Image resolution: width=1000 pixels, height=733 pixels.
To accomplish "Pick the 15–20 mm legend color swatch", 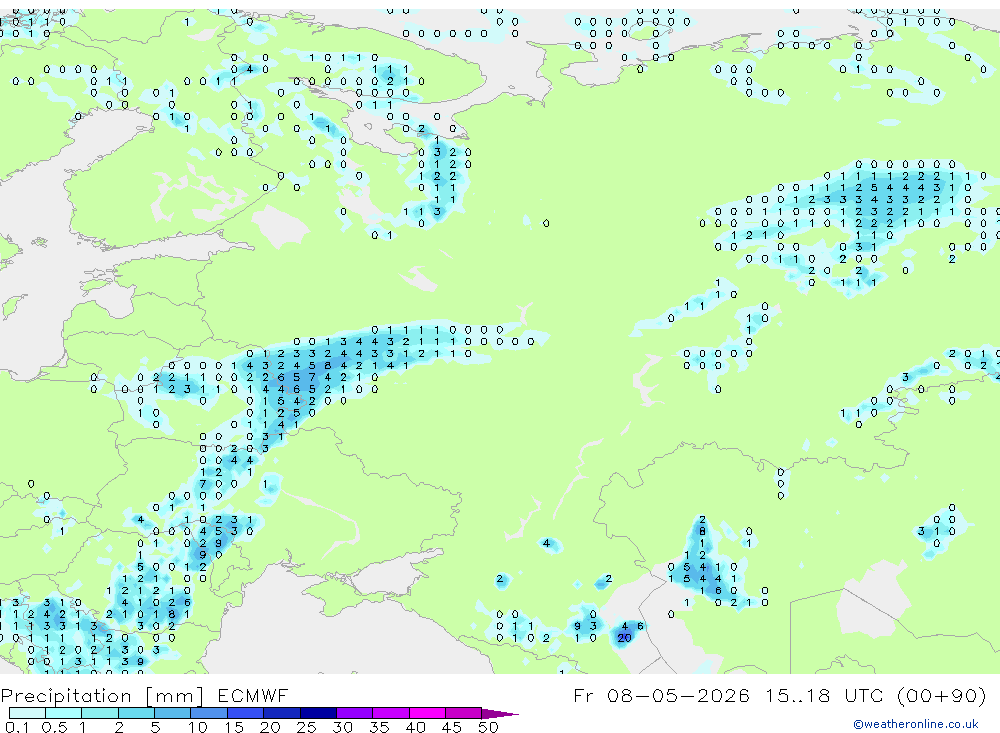I will 246,713.
